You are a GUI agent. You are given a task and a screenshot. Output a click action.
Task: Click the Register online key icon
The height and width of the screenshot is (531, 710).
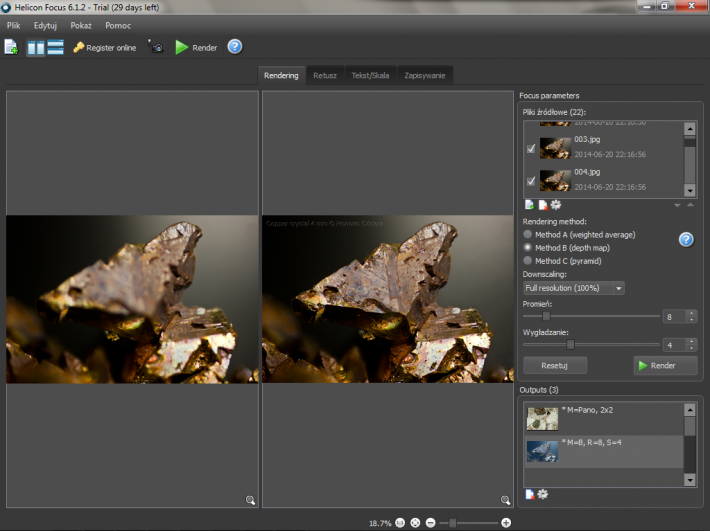pos(79,48)
